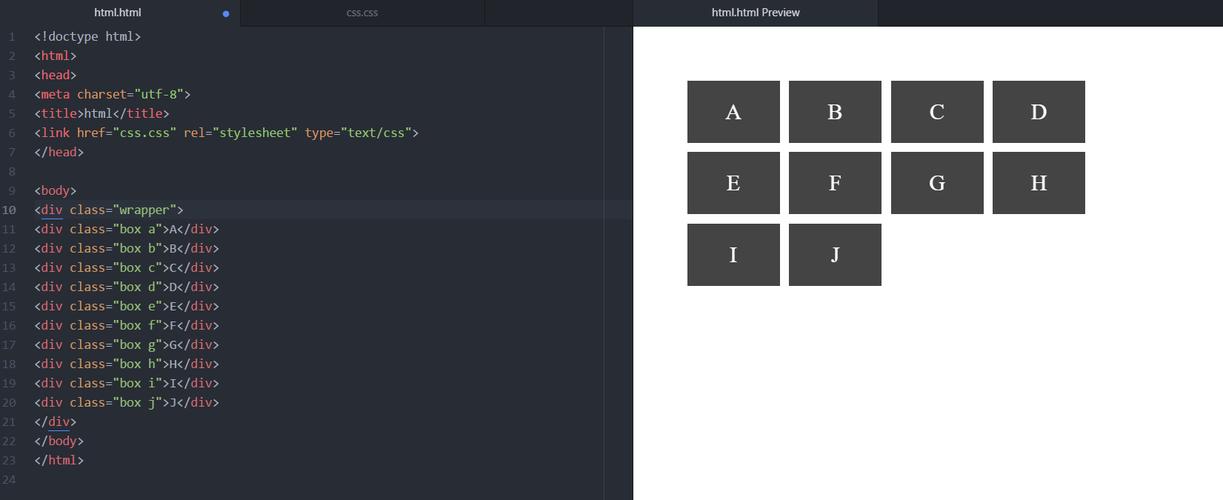1223x500 pixels.
Task: Click line number 10 in the gutter
Action: [10, 210]
